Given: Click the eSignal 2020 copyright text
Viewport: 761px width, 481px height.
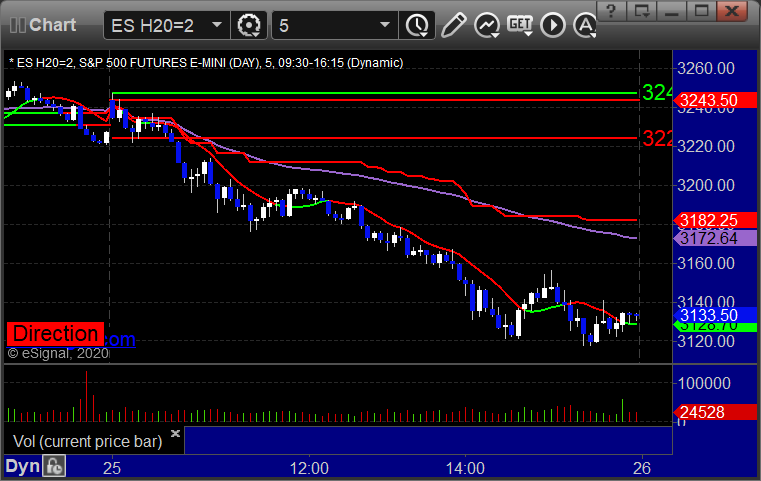Looking at the screenshot, I should click(x=58, y=353).
